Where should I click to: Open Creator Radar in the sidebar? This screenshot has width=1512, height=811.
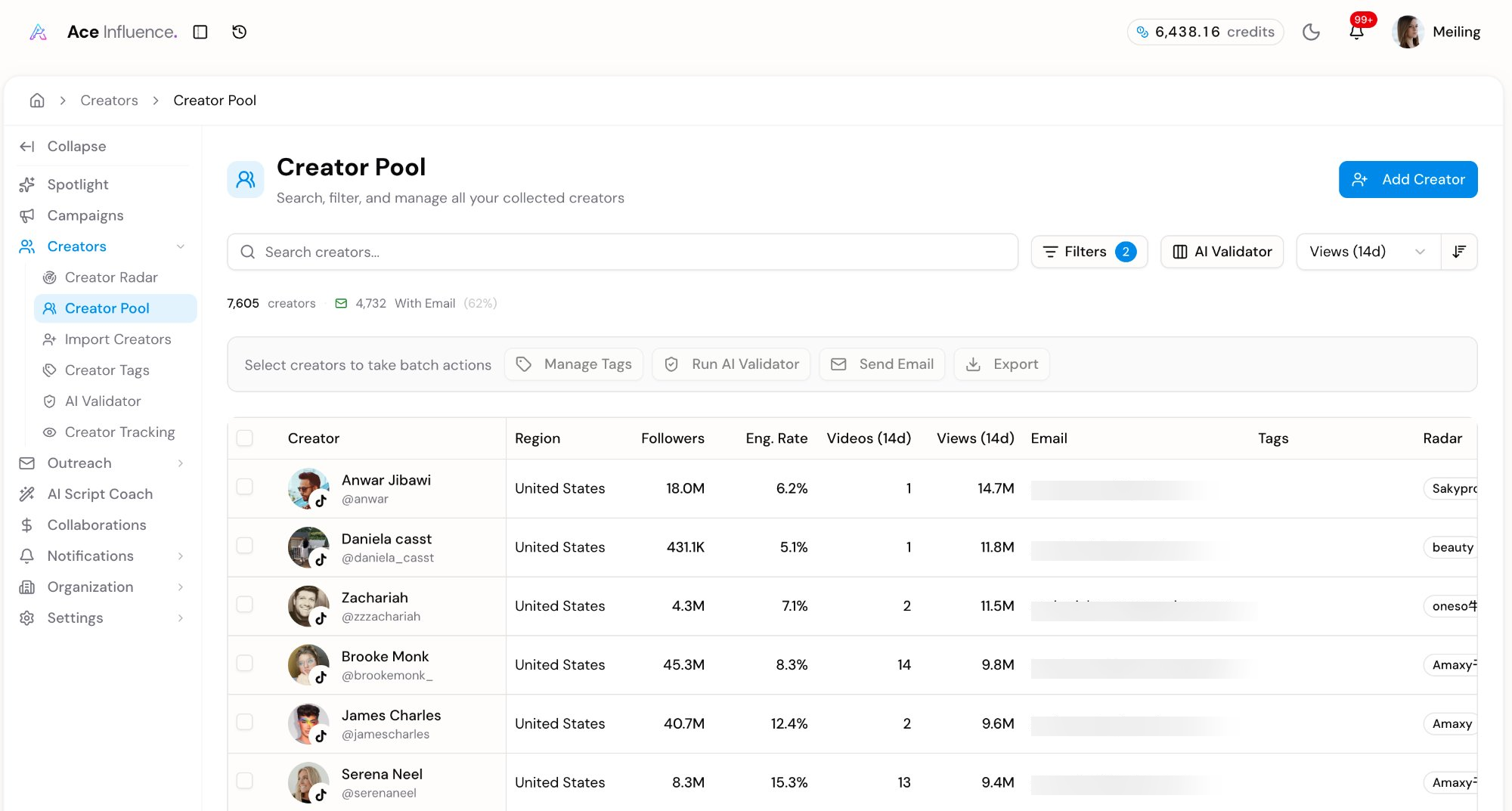111,277
